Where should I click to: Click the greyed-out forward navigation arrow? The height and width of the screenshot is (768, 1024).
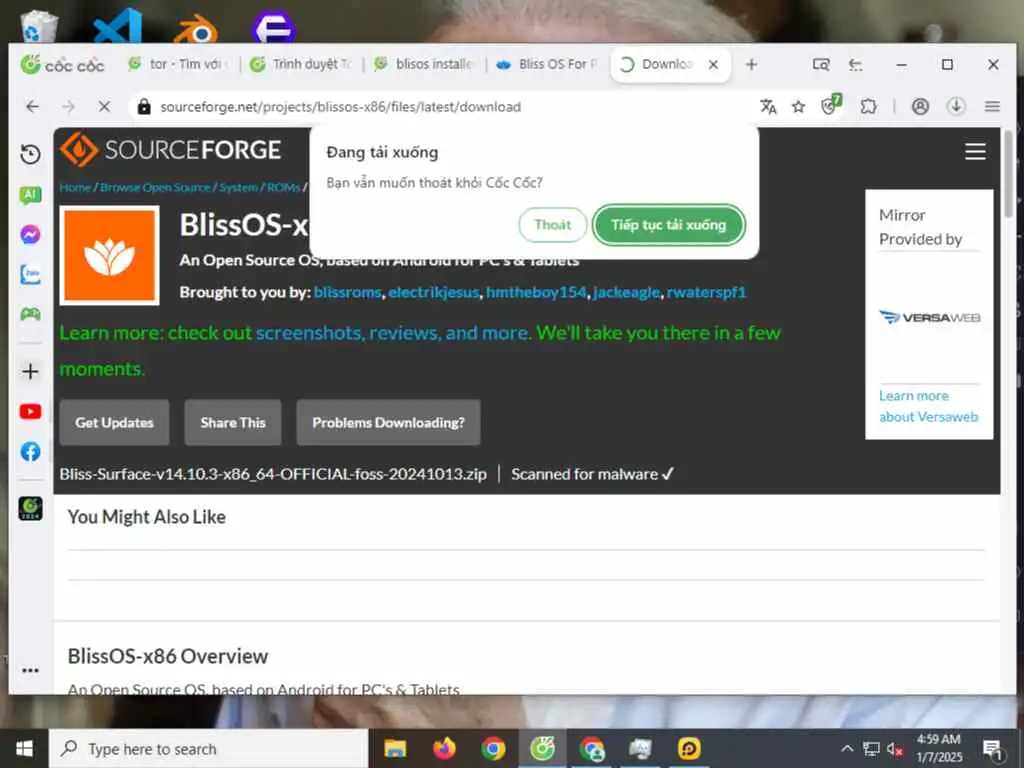point(69,106)
